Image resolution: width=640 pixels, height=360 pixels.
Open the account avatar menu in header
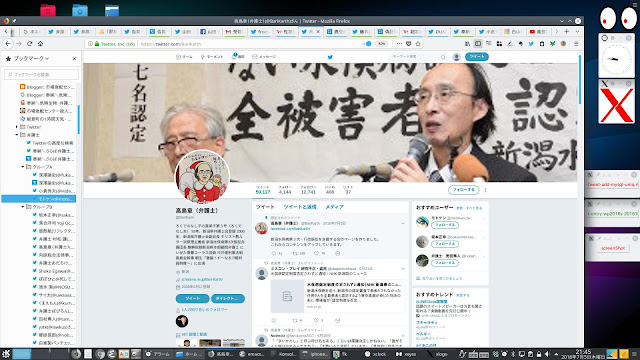tap(457, 57)
